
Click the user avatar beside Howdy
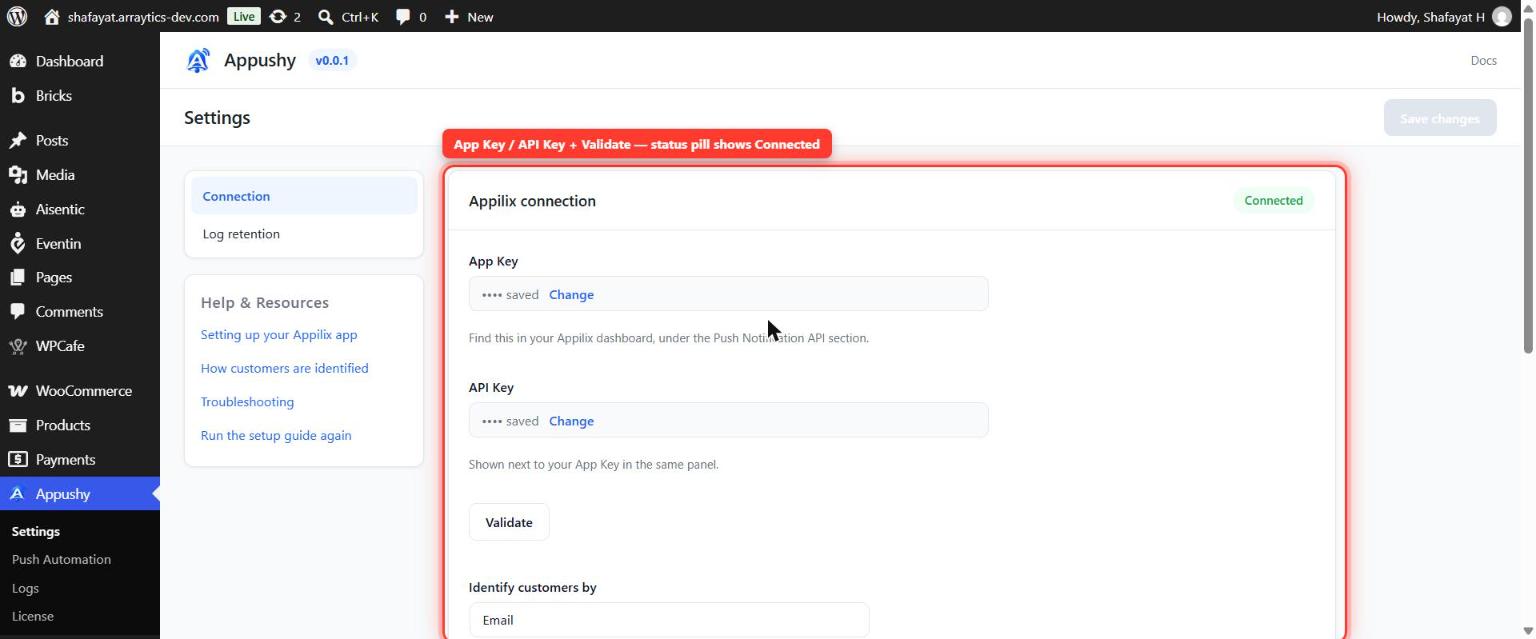pyautogui.click(x=1501, y=16)
